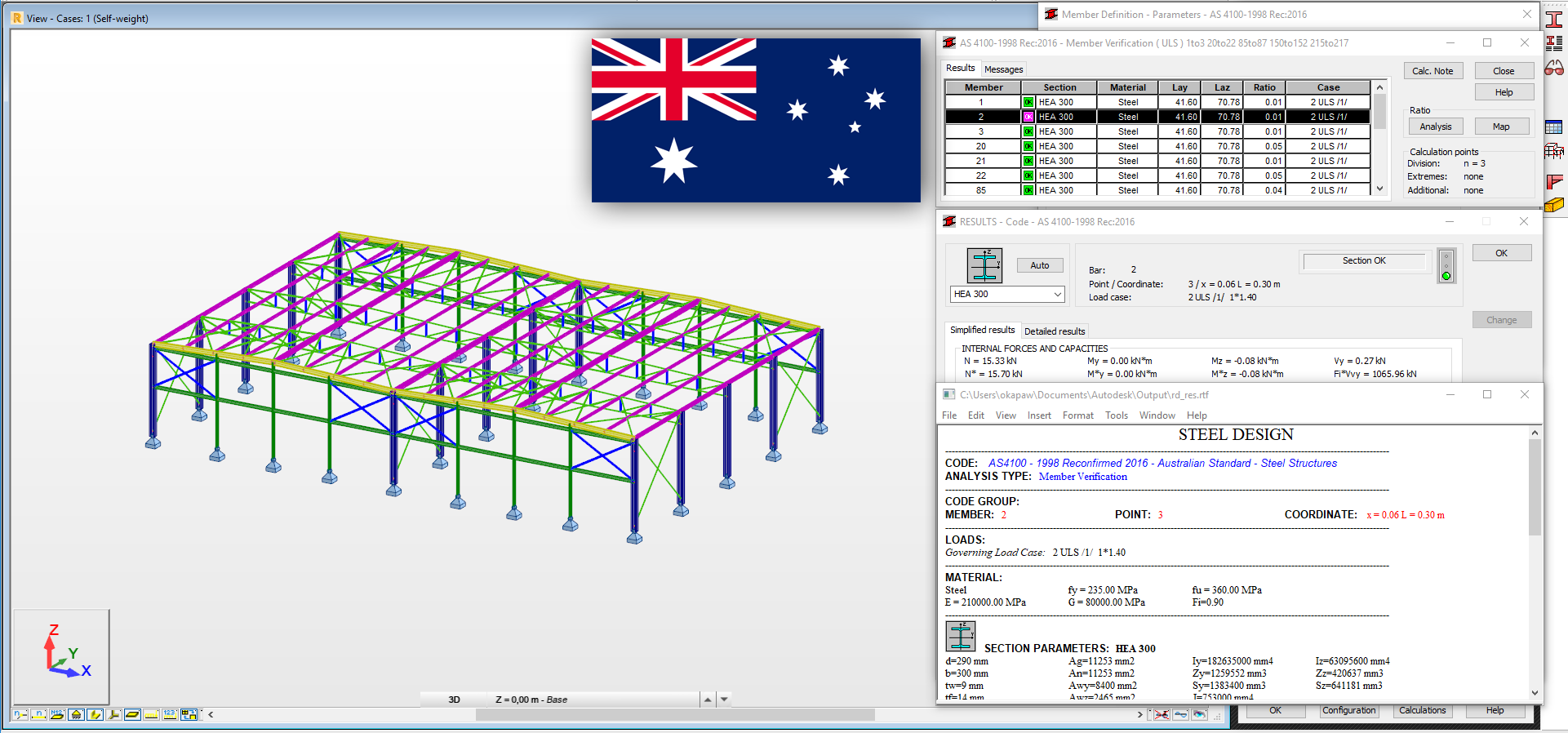
Task: Expand the view selector up arrow beside Base
Action: coord(708,700)
